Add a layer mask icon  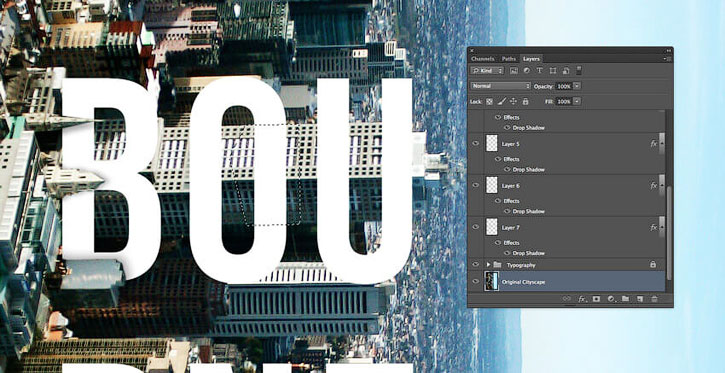596,299
